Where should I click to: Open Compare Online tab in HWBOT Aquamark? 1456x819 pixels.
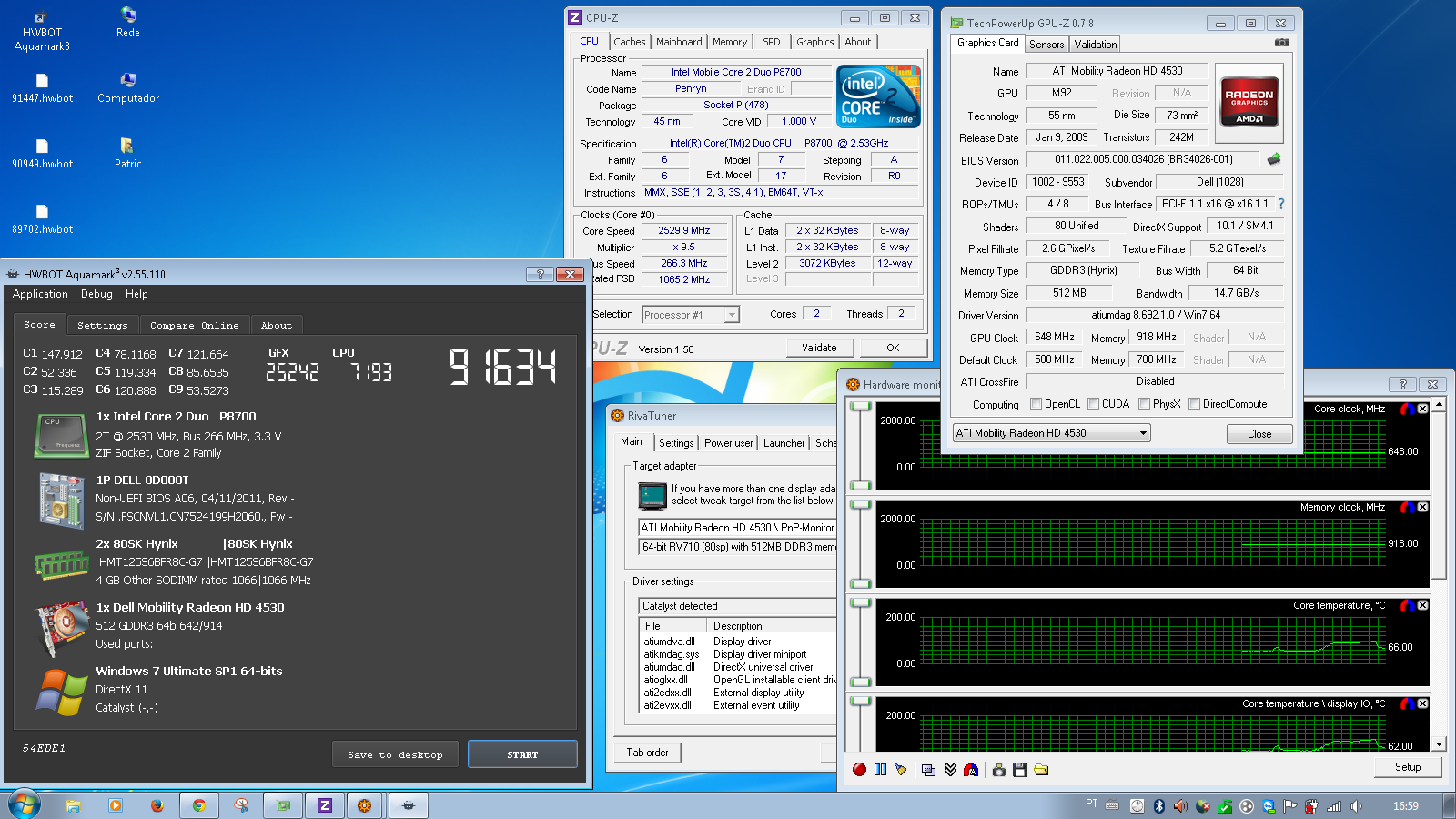click(x=194, y=325)
